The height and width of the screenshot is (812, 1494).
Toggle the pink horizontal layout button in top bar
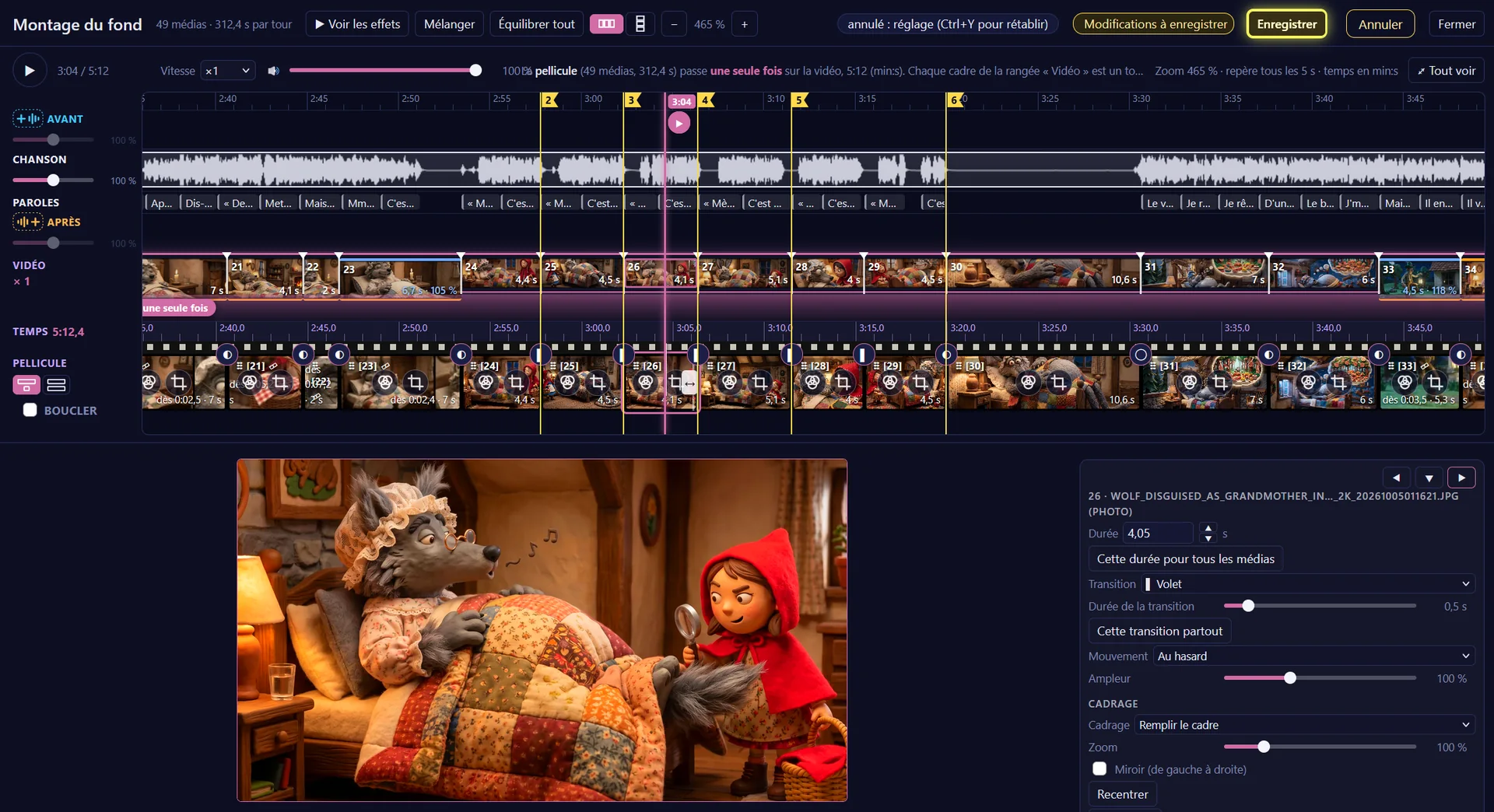(x=607, y=24)
